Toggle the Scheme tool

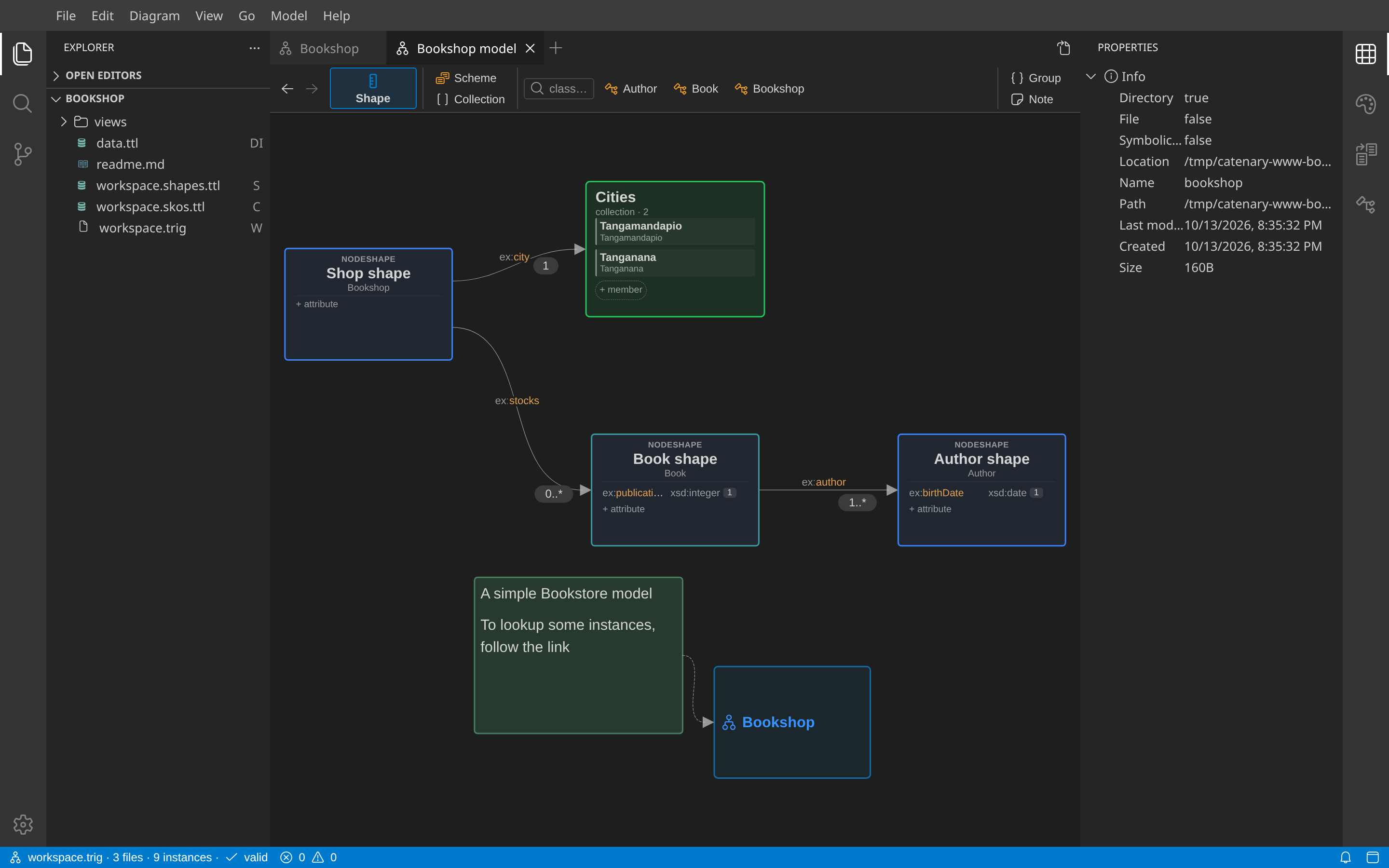point(466,78)
